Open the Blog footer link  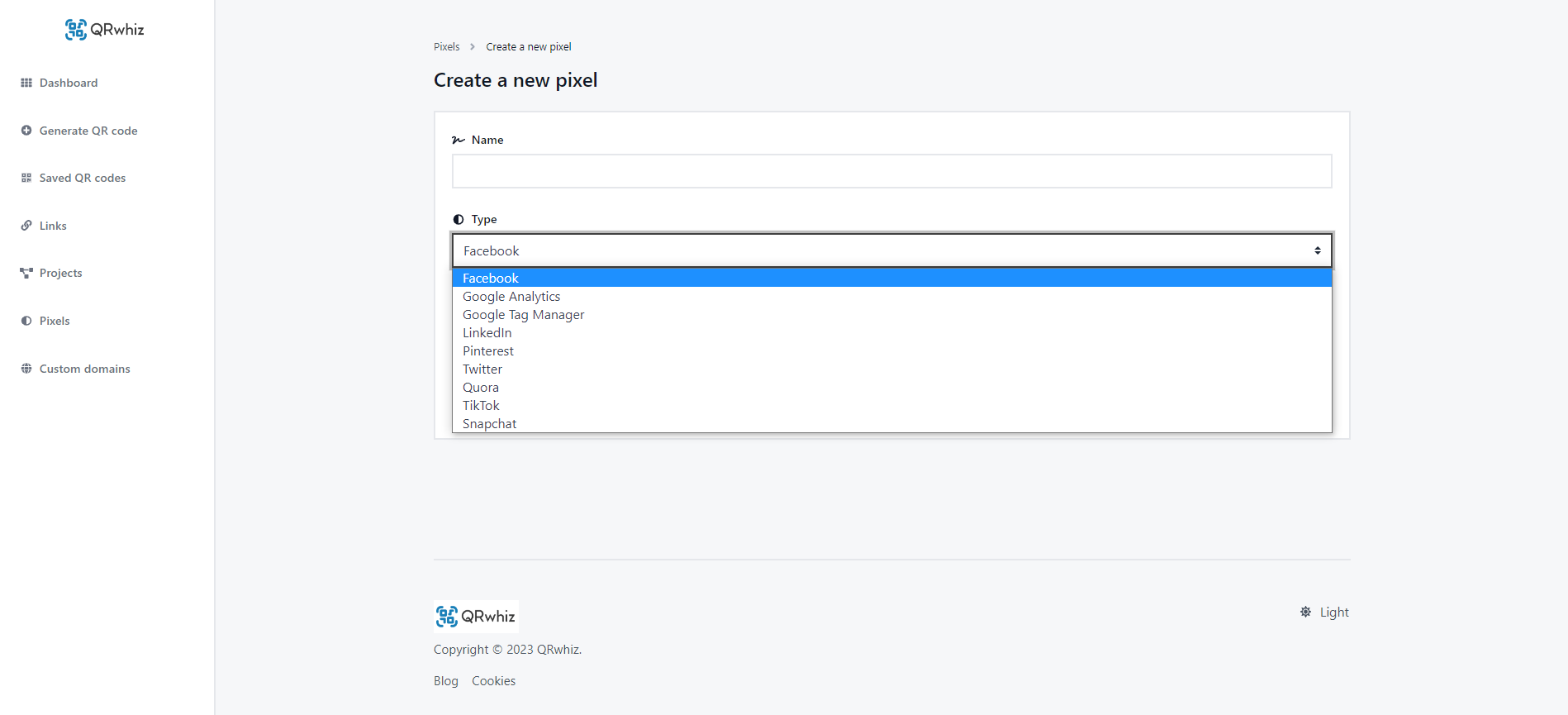446,681
